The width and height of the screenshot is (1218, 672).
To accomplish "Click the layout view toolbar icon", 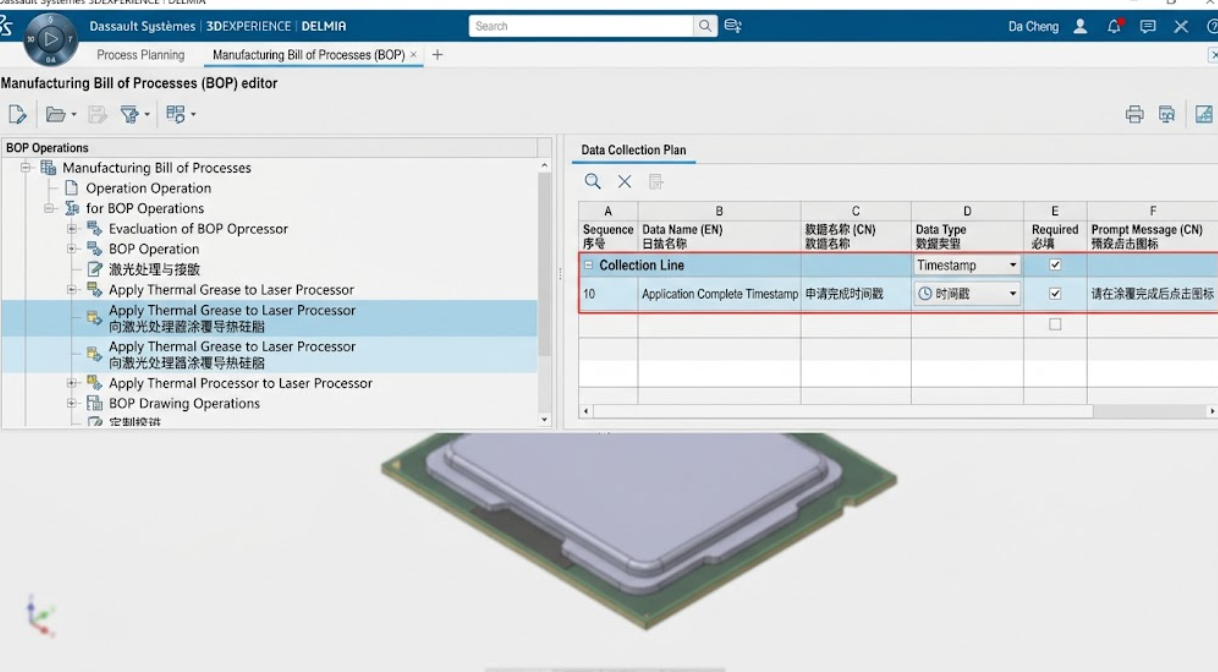I will tap(175, 115).
